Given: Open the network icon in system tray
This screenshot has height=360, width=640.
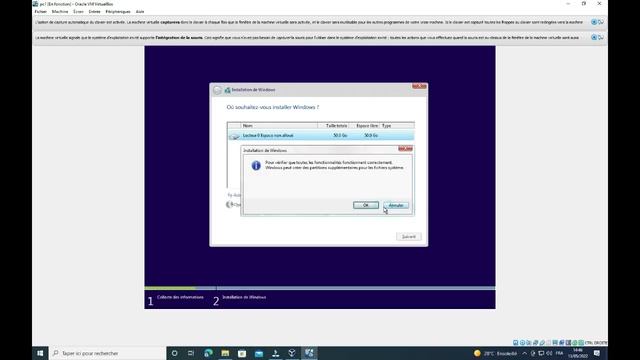Looking at the screenshot, I should (x=541, y=353).
